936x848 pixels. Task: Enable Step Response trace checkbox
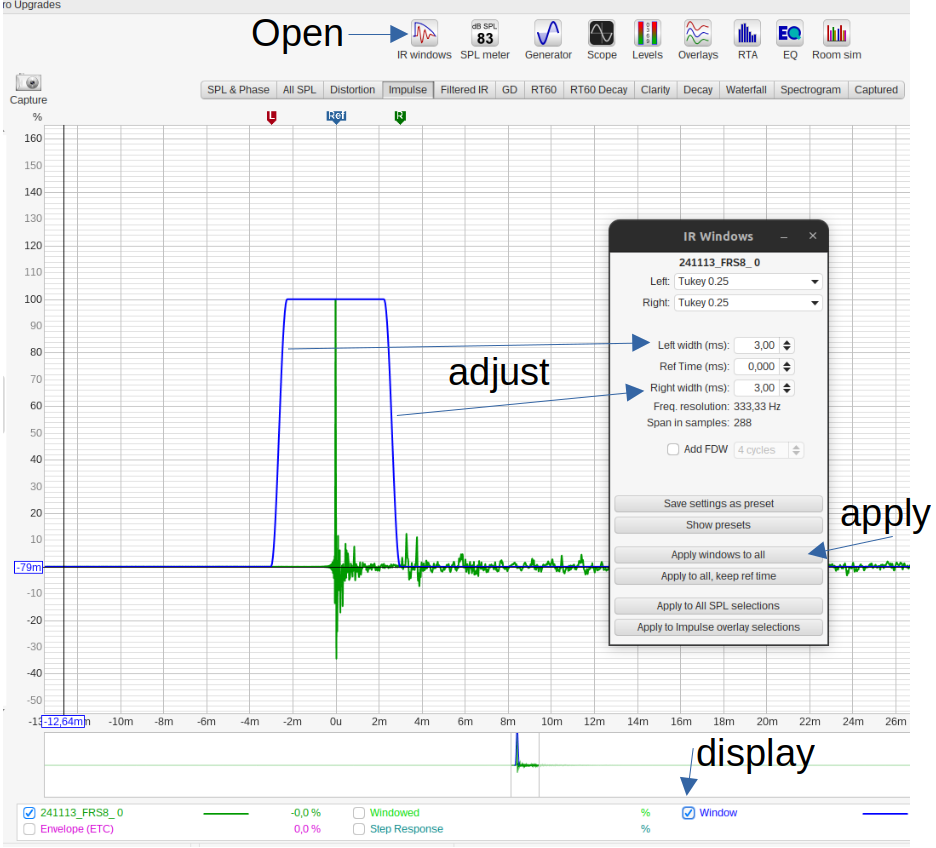click(359, 829)
